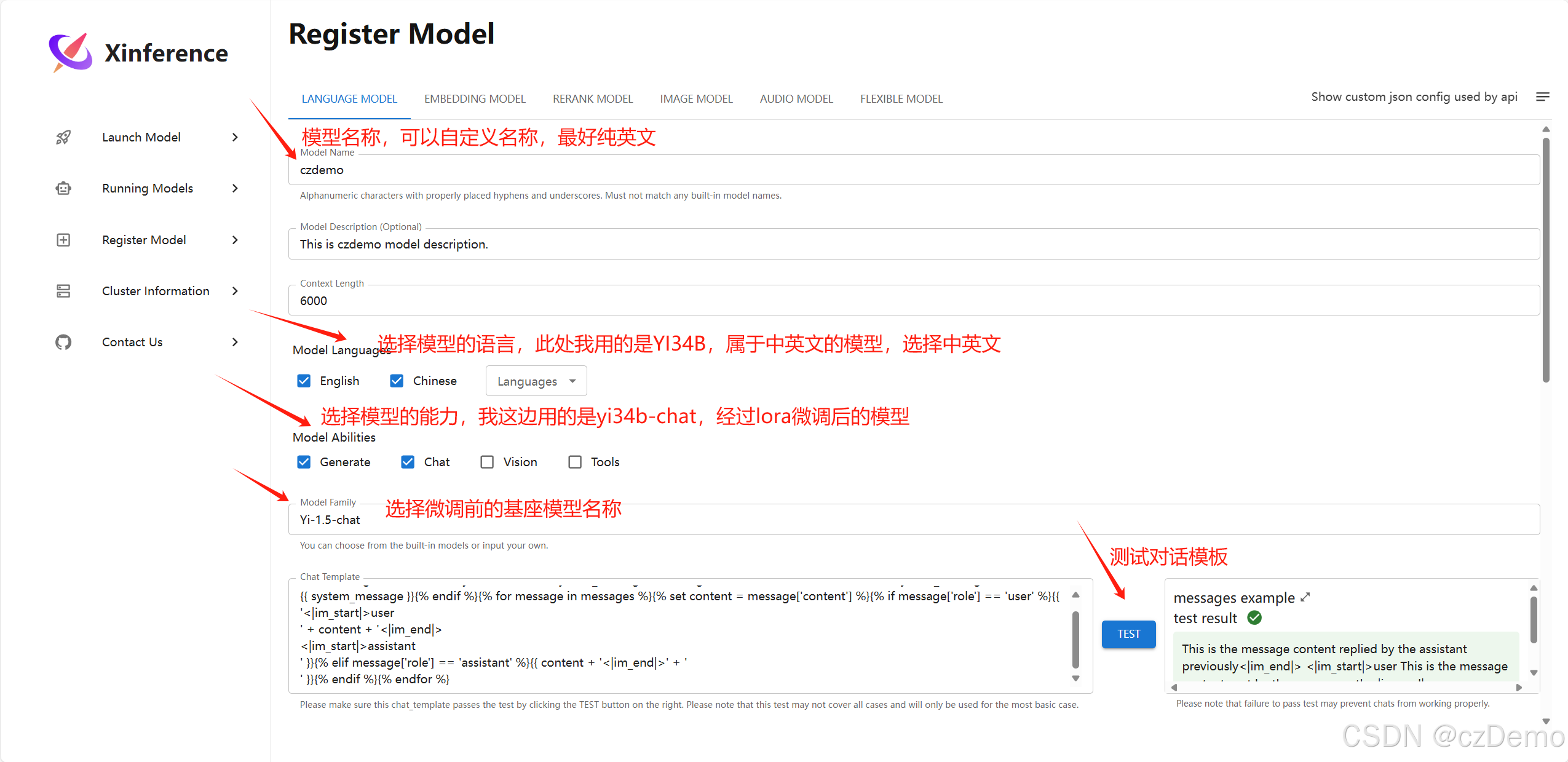Click the test result panel scroll-up arrow
The height and width of the screenshot is (762, 1568).
(1534, 588)
